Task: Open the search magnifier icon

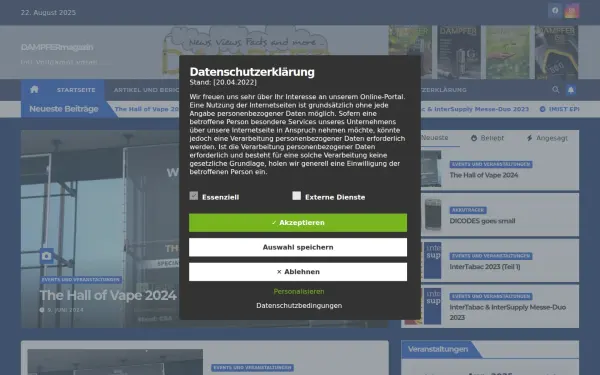Action: coord(556,90)
